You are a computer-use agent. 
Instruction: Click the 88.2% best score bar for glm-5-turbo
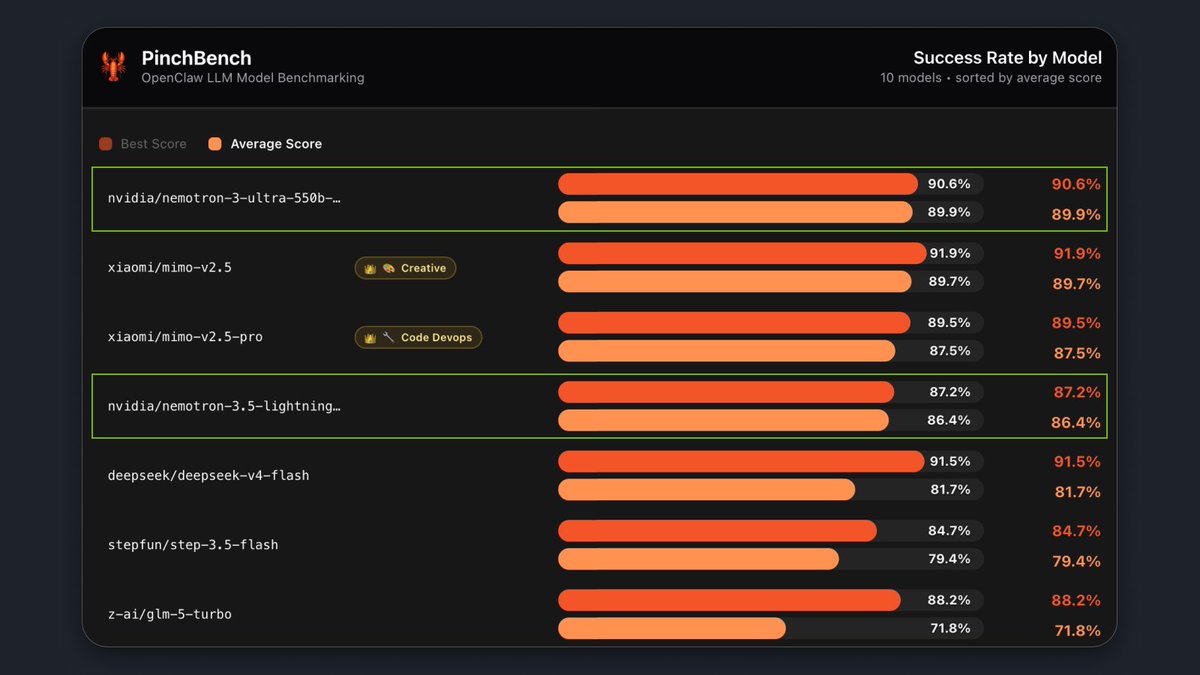(729, 600)
